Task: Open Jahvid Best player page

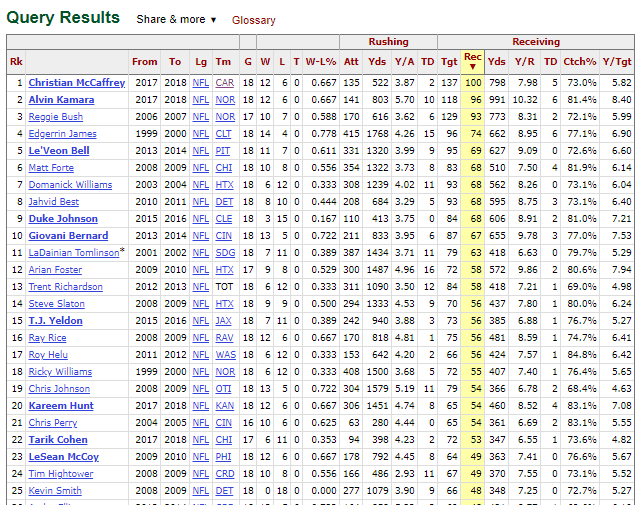Action: 54,202
